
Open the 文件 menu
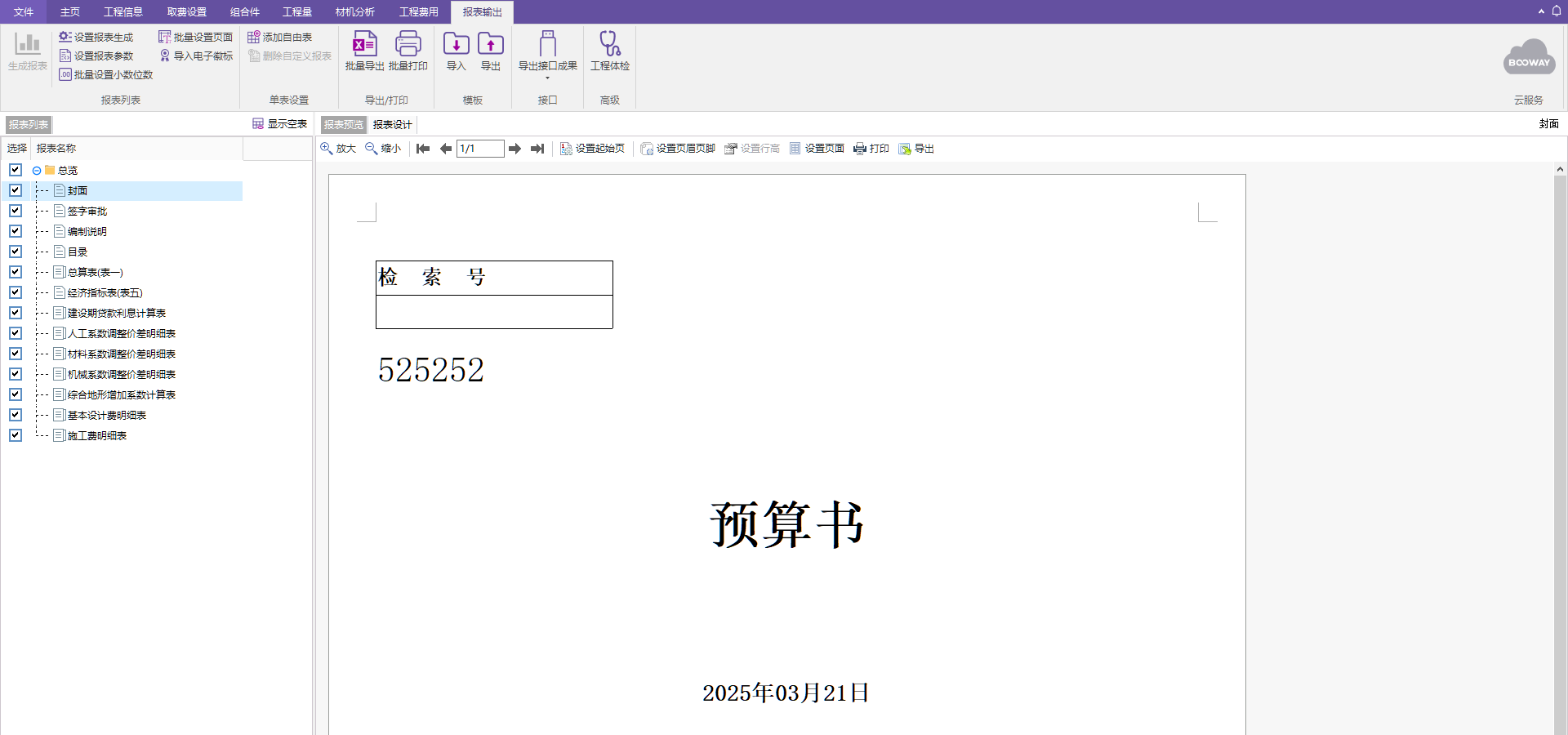24,11
